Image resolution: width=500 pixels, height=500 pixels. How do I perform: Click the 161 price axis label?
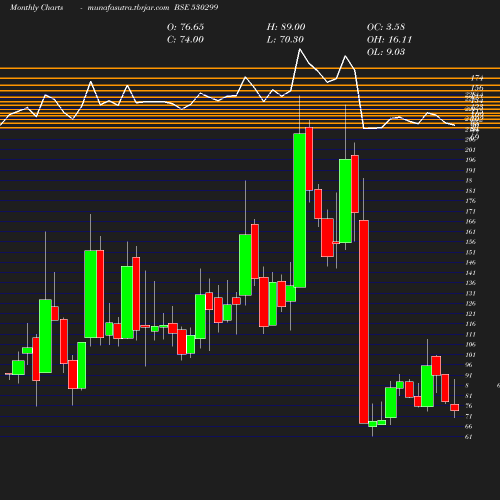click(470, 232)
